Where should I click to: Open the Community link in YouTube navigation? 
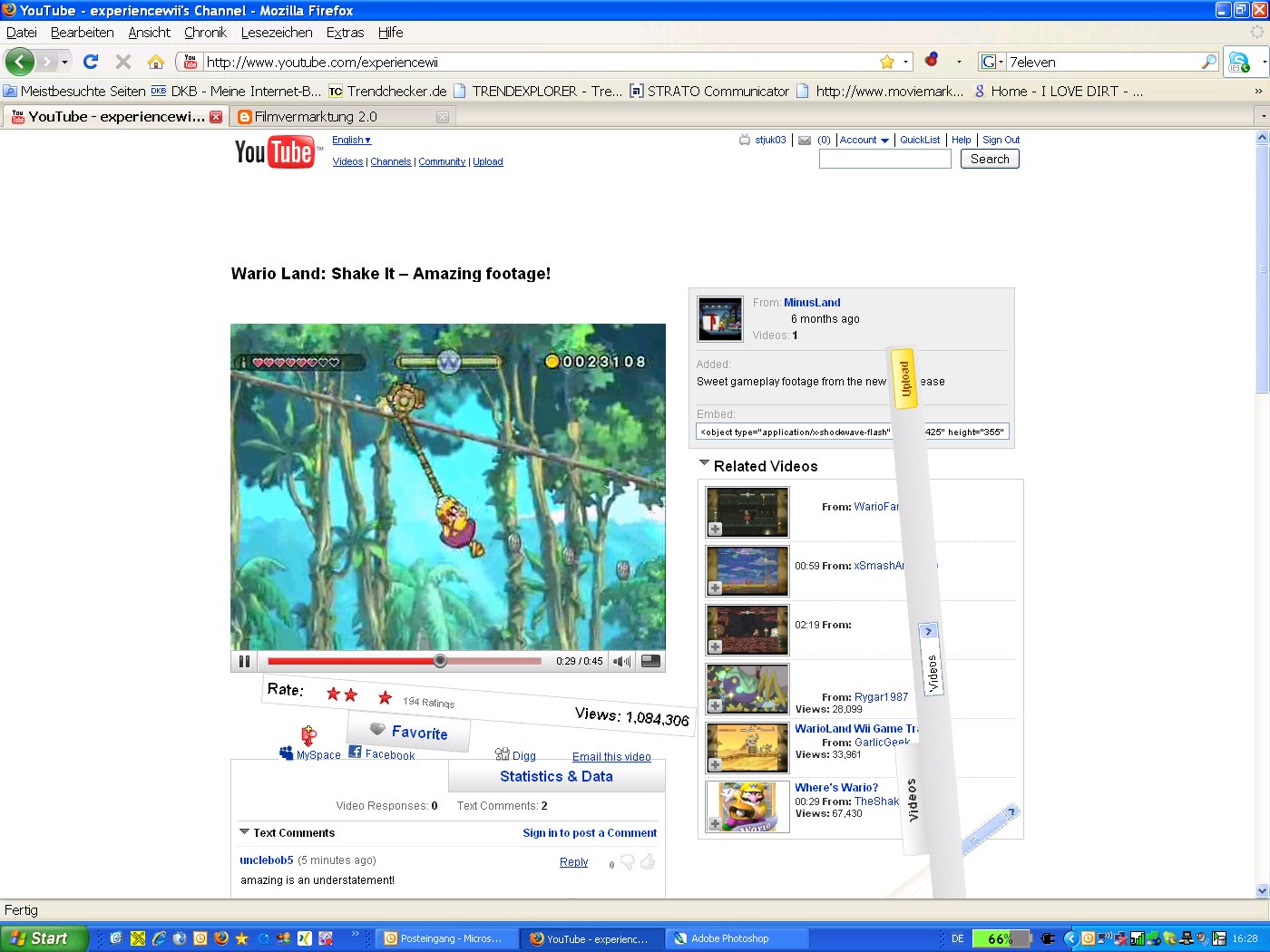[442, 161]
